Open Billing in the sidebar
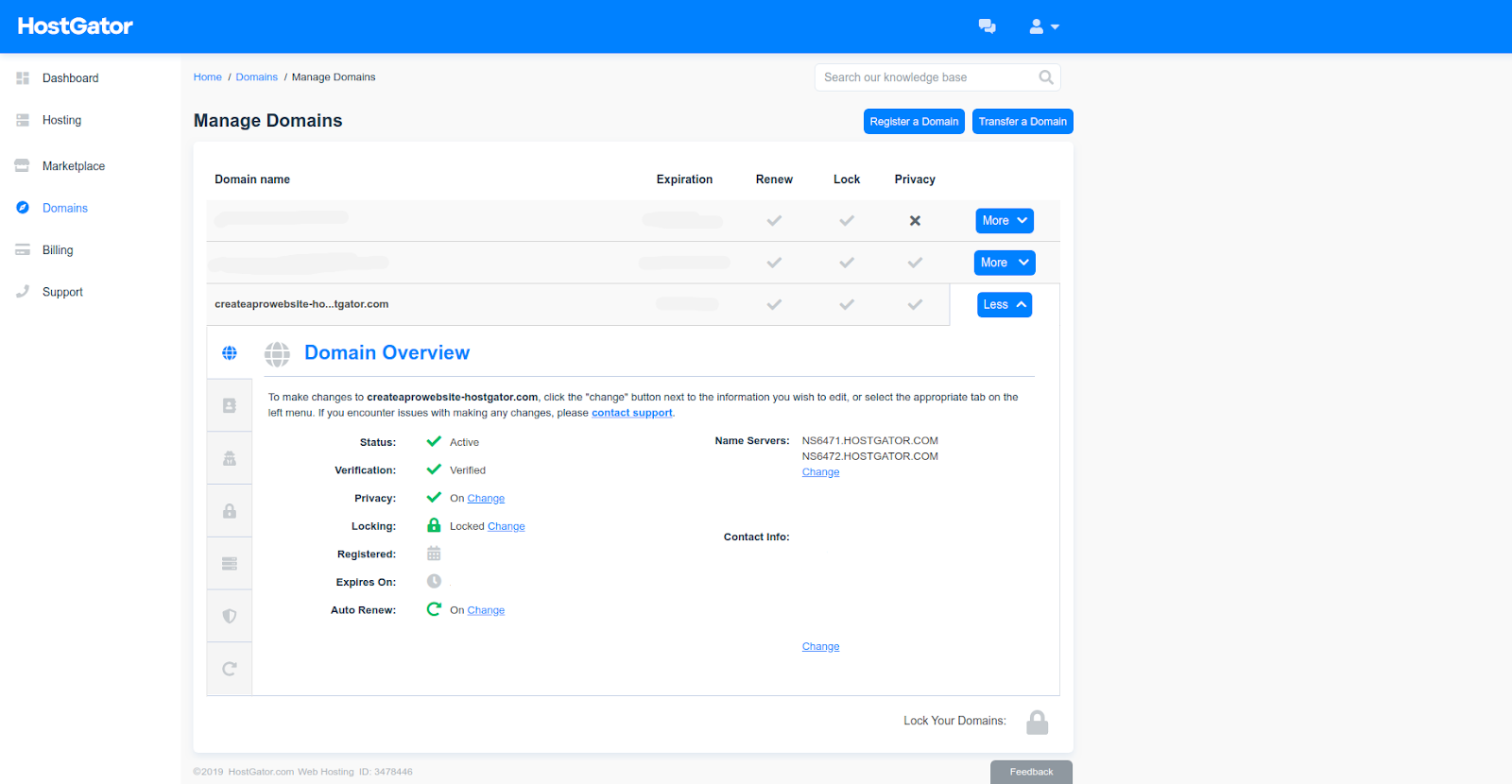The image size is (1512, 784). tap(58, 250)
